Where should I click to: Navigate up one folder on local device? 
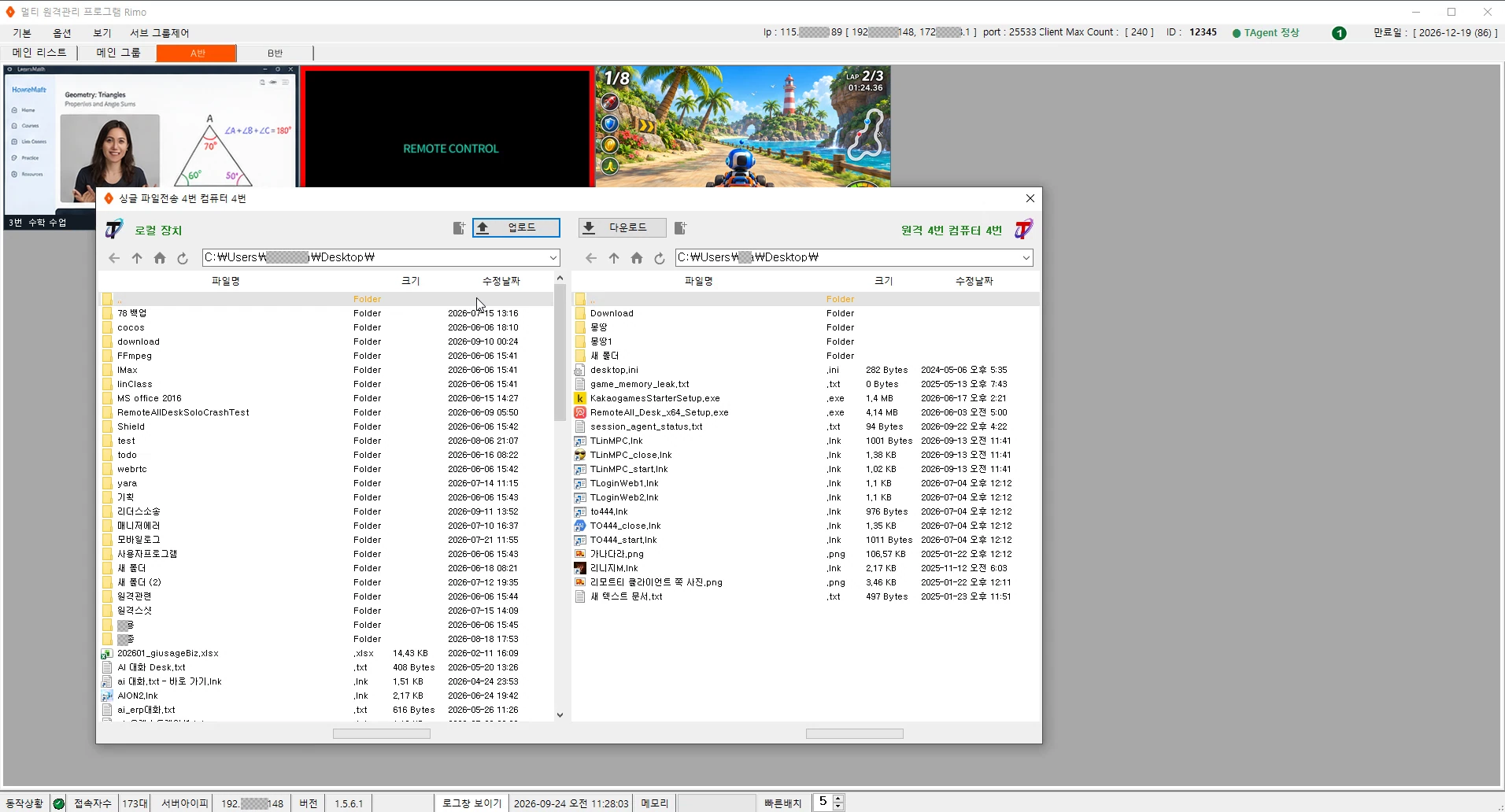pyautogui.click(x=137, y=258)
